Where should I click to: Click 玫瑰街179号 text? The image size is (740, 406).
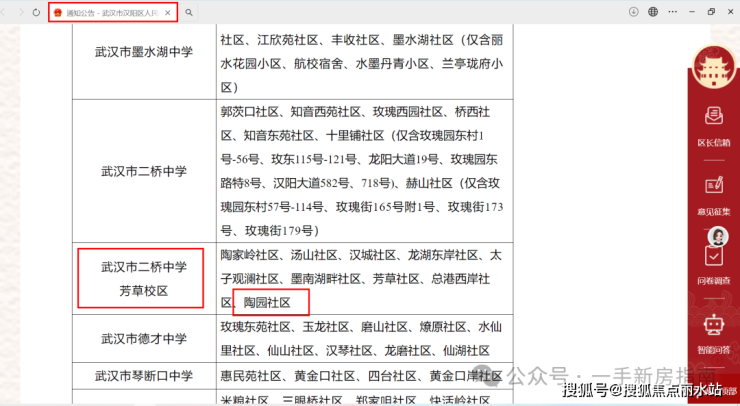pos(278,231)
